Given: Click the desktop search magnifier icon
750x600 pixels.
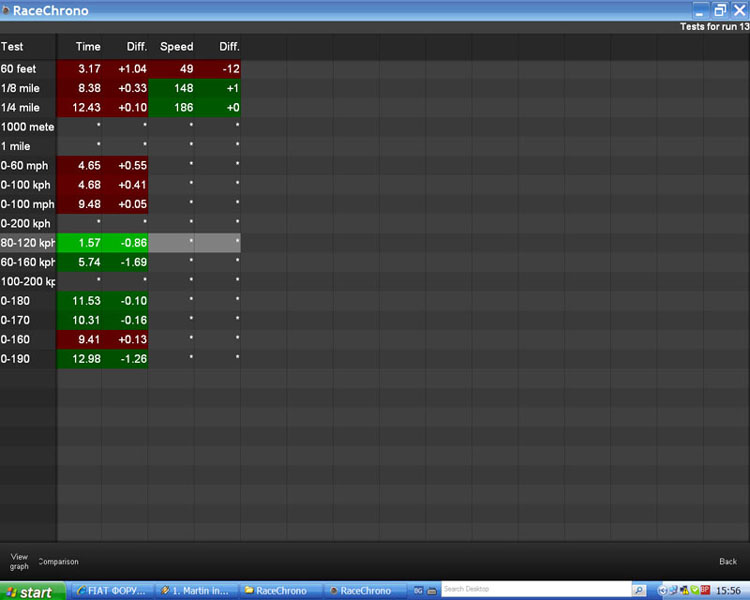Looking at the screenshot, I should tap(638, 590).
